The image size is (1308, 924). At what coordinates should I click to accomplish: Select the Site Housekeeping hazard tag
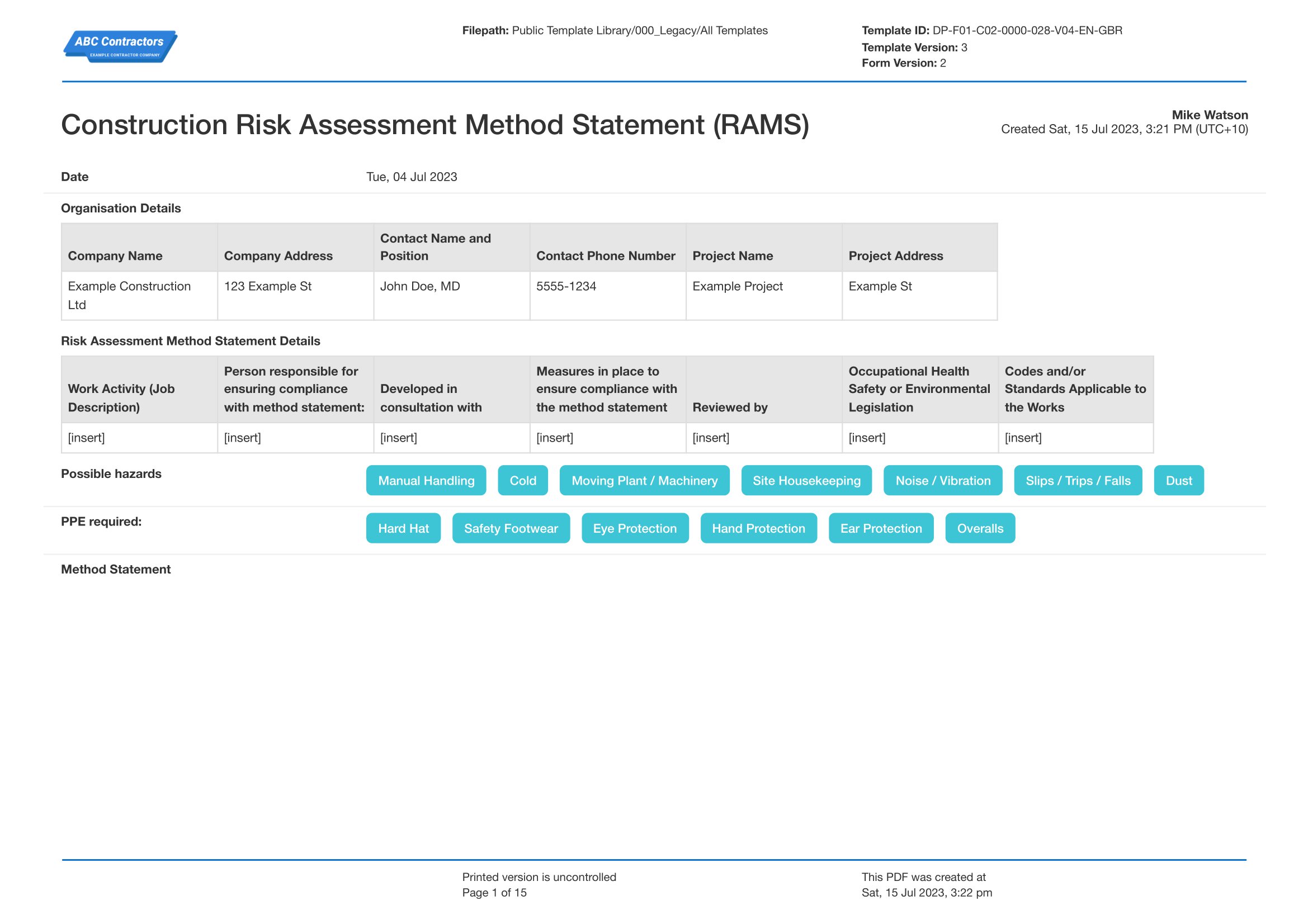(x=806, y=481)
